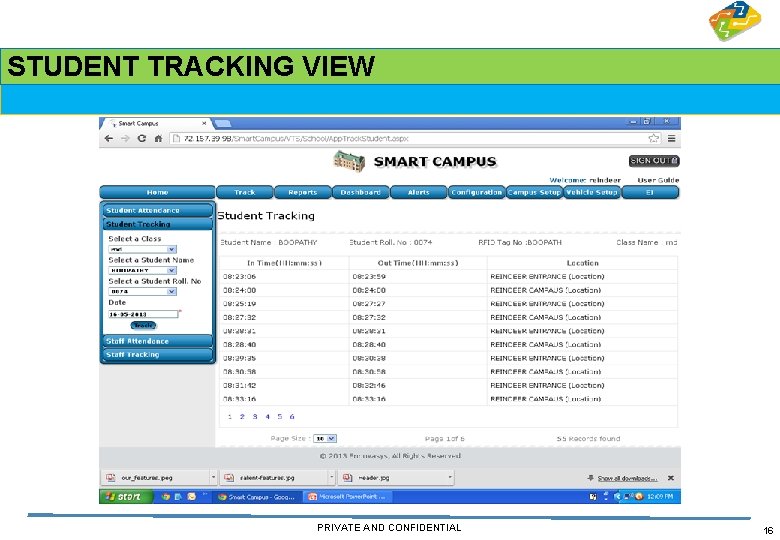
Task: Click the SIGN OUT button
Action: [x=654, y=161]
